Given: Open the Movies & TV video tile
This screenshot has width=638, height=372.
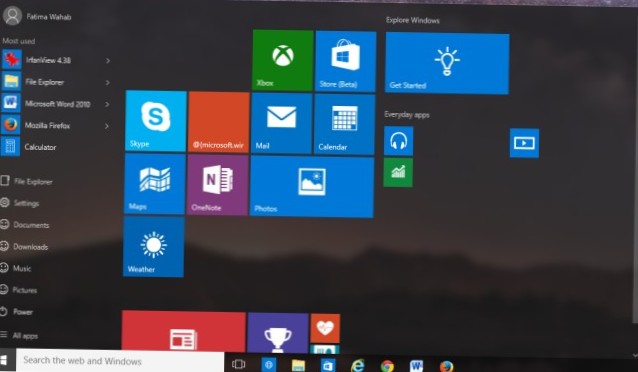Looking at the screenshot, I should coord(524,143).
